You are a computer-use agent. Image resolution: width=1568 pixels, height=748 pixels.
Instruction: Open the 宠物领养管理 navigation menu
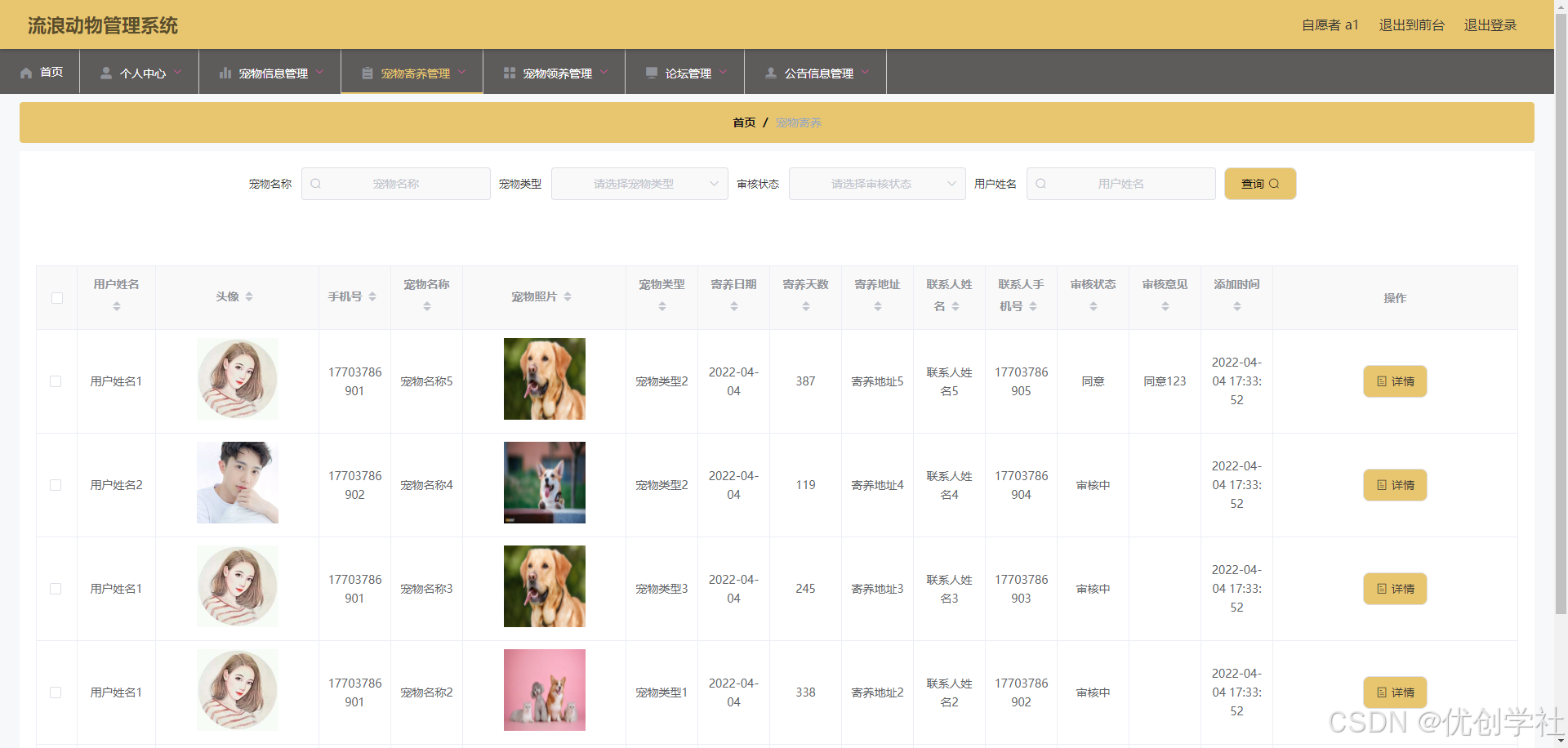tap(555, 72)
